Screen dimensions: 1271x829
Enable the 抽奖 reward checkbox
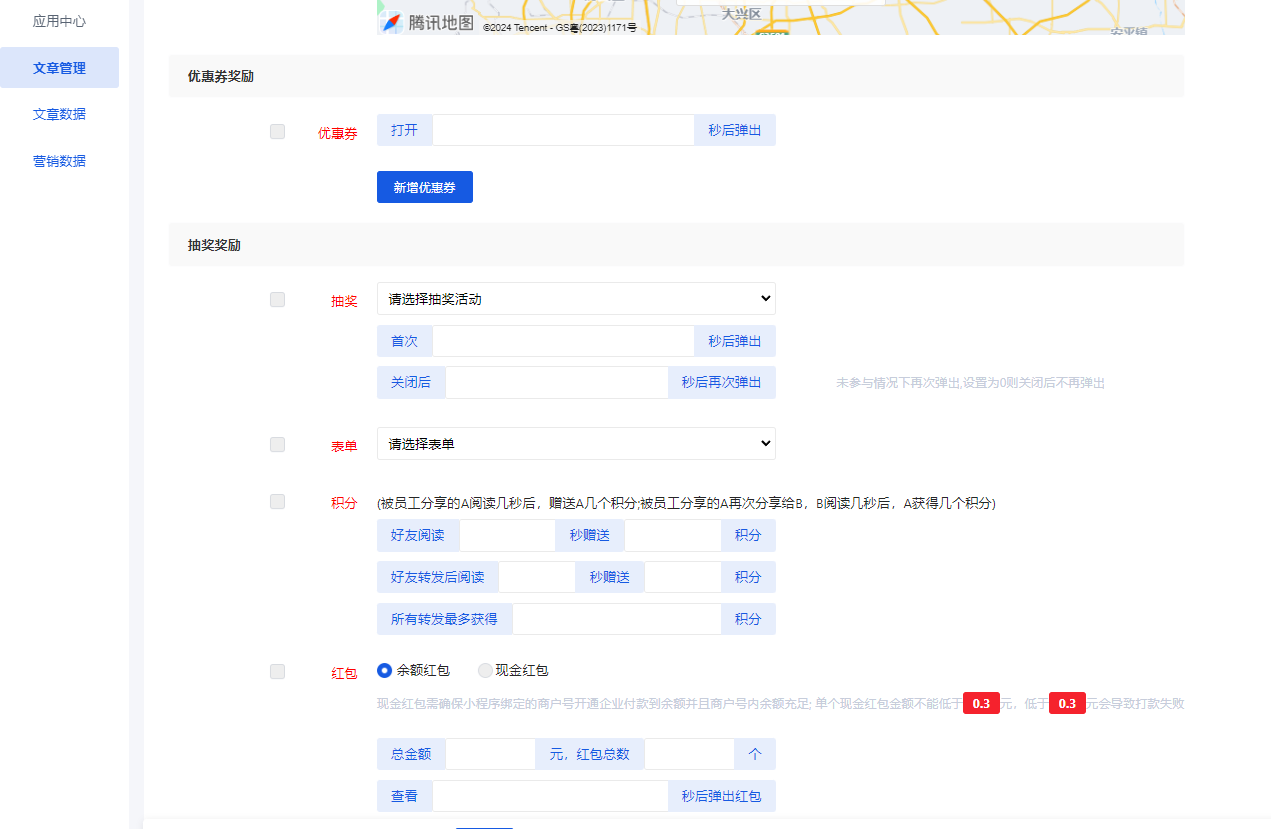pyautogui.click(x=277, y=298)
